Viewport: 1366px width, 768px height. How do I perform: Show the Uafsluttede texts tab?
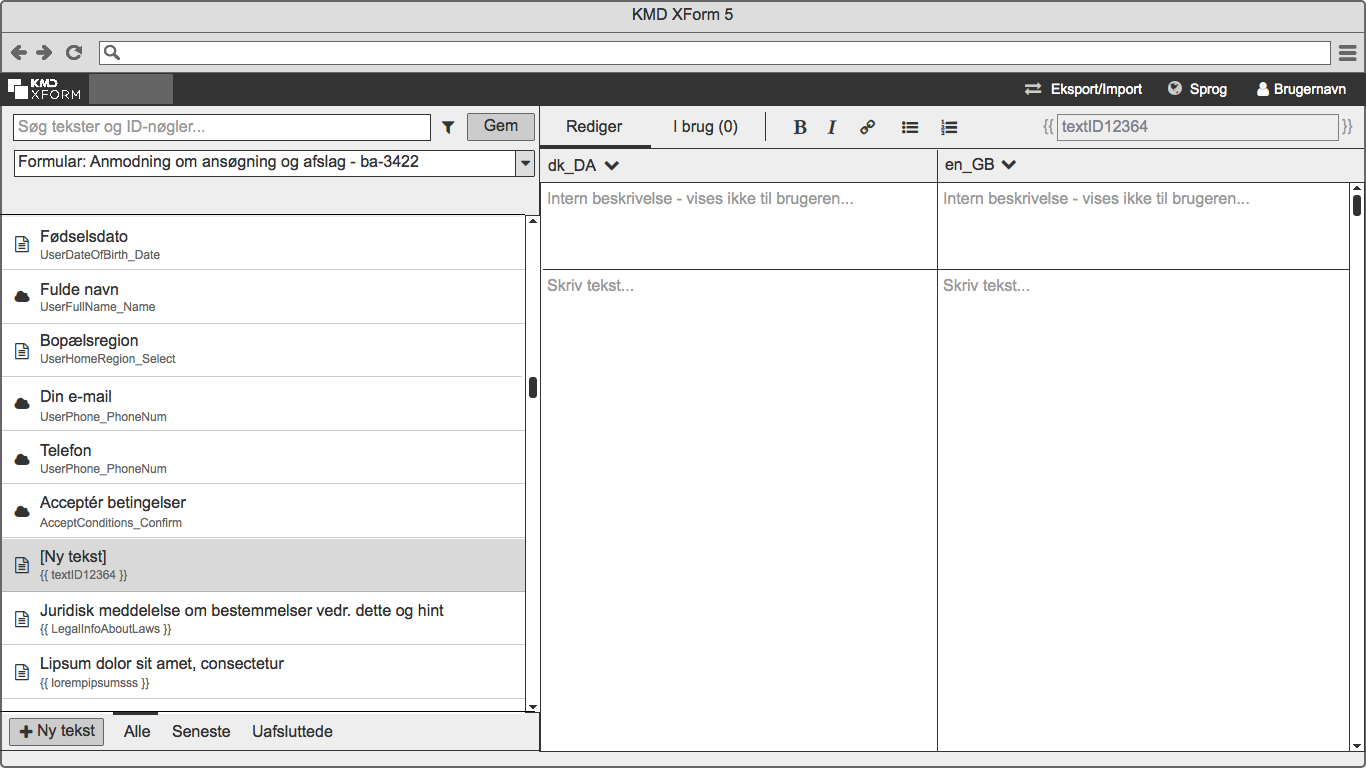[x=292, y=731]
